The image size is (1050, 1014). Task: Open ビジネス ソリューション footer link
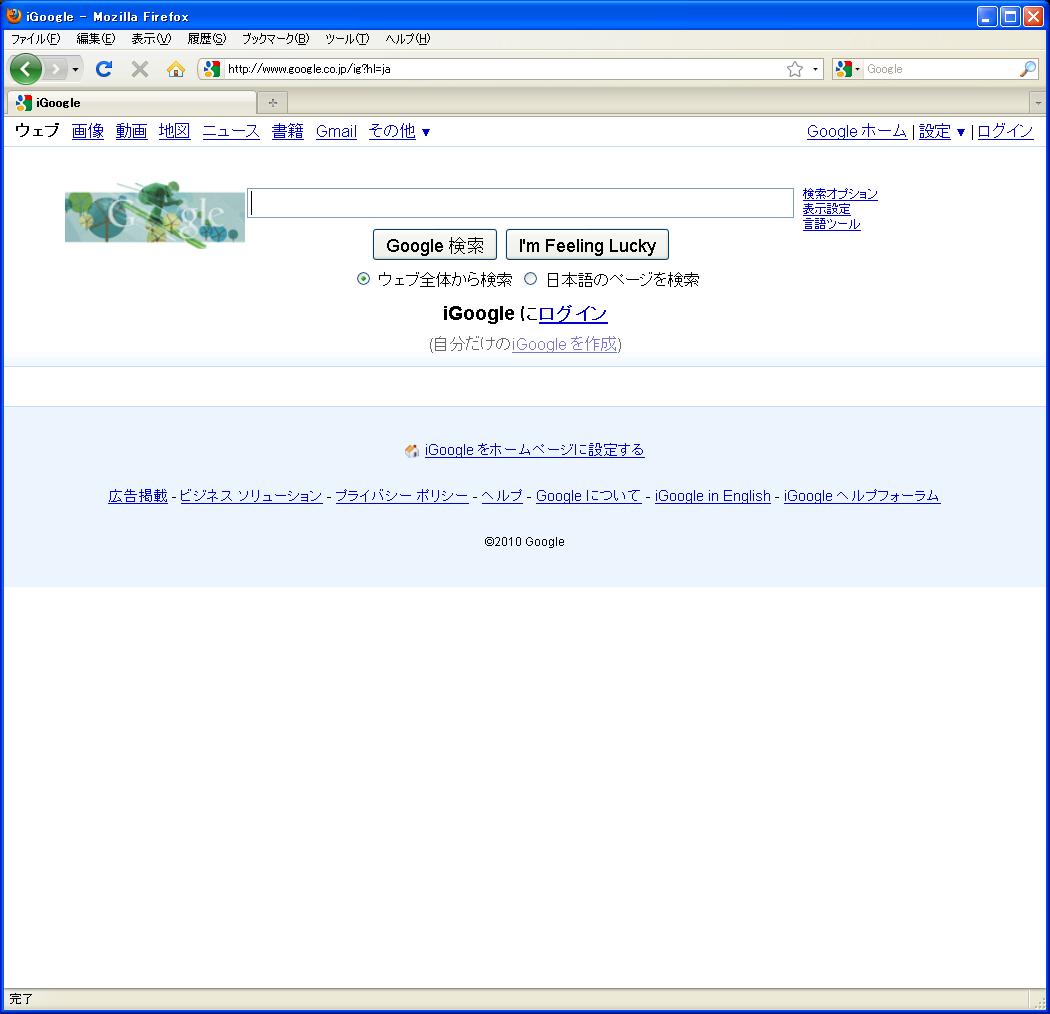click(x=251, y=496)
